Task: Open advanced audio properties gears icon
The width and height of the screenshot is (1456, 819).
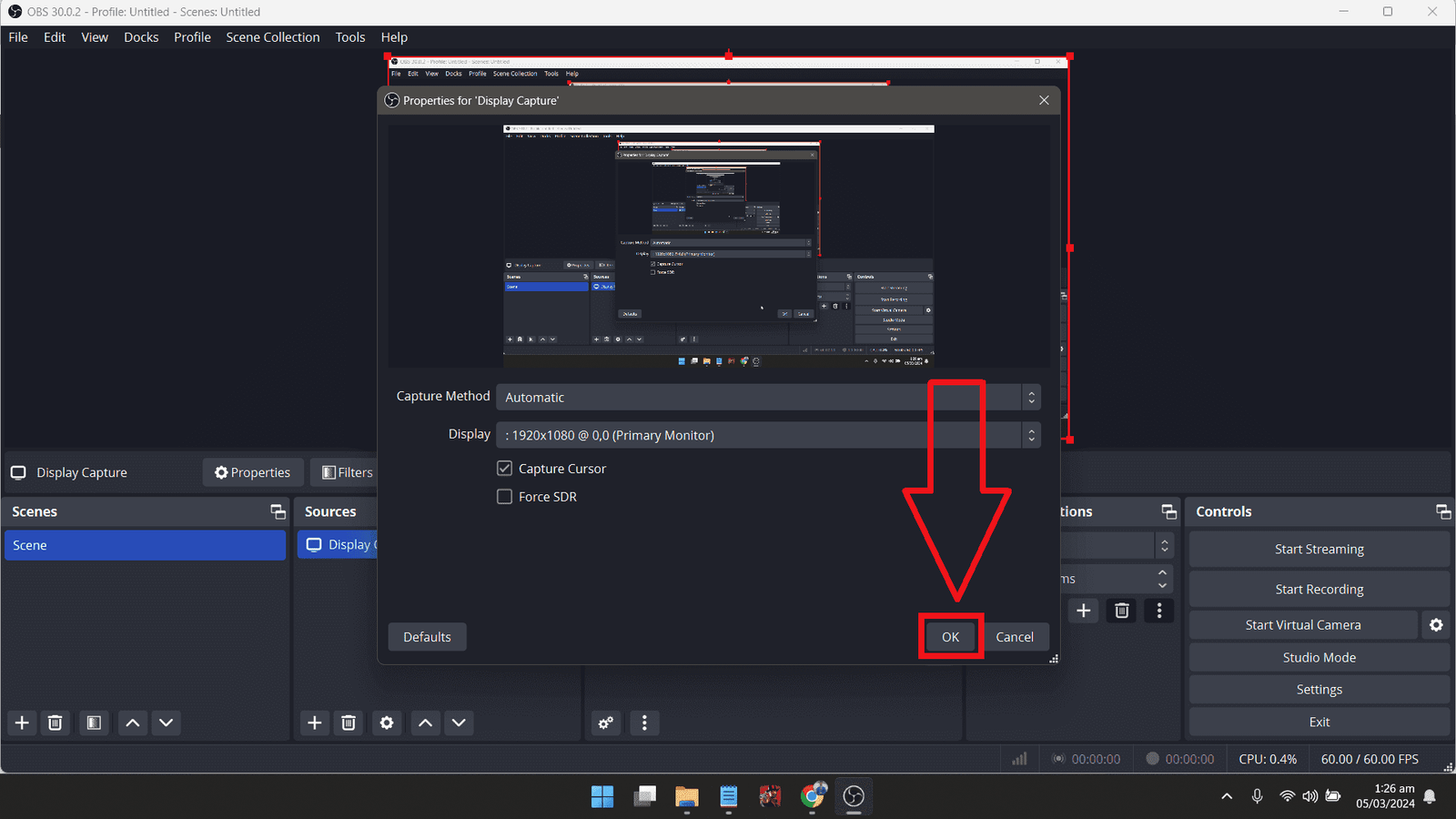Action: click(x=606, y=723)
